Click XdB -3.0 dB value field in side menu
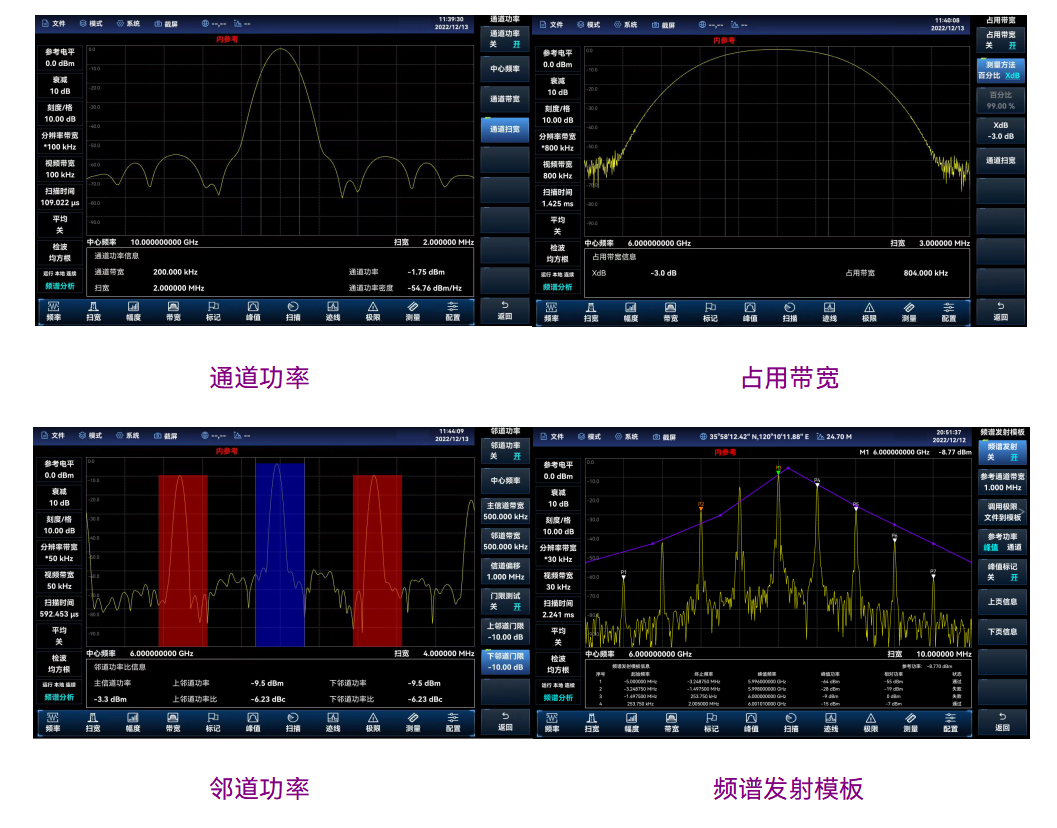This screenshot has width=1057, height=828. [1001, 131]
